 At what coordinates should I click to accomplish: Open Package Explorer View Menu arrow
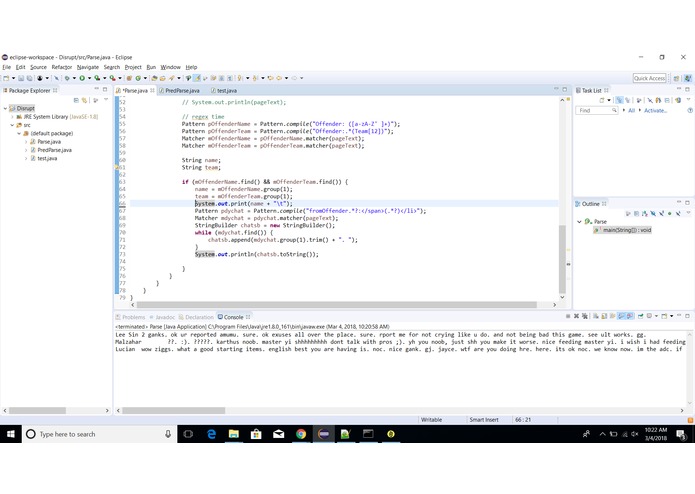[x=106, y=100]
